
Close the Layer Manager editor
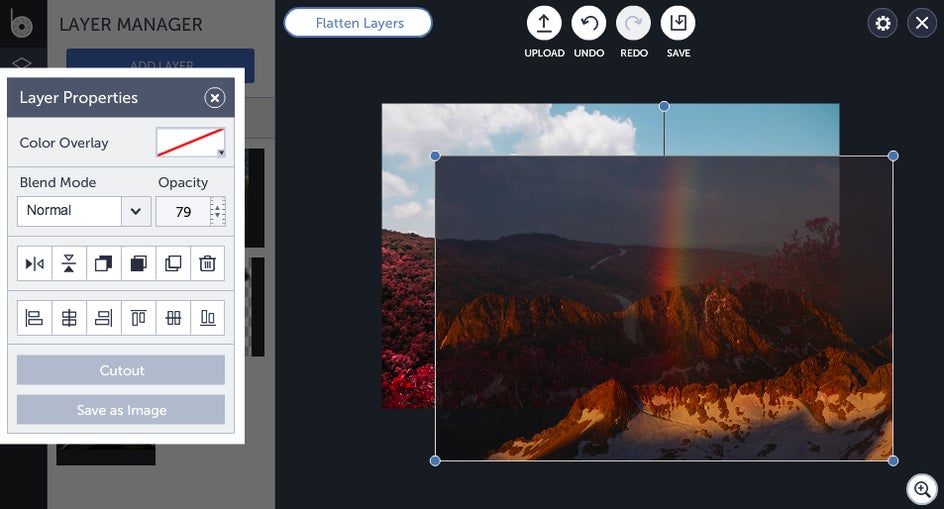pyautogui.click(x=922, y=23)
